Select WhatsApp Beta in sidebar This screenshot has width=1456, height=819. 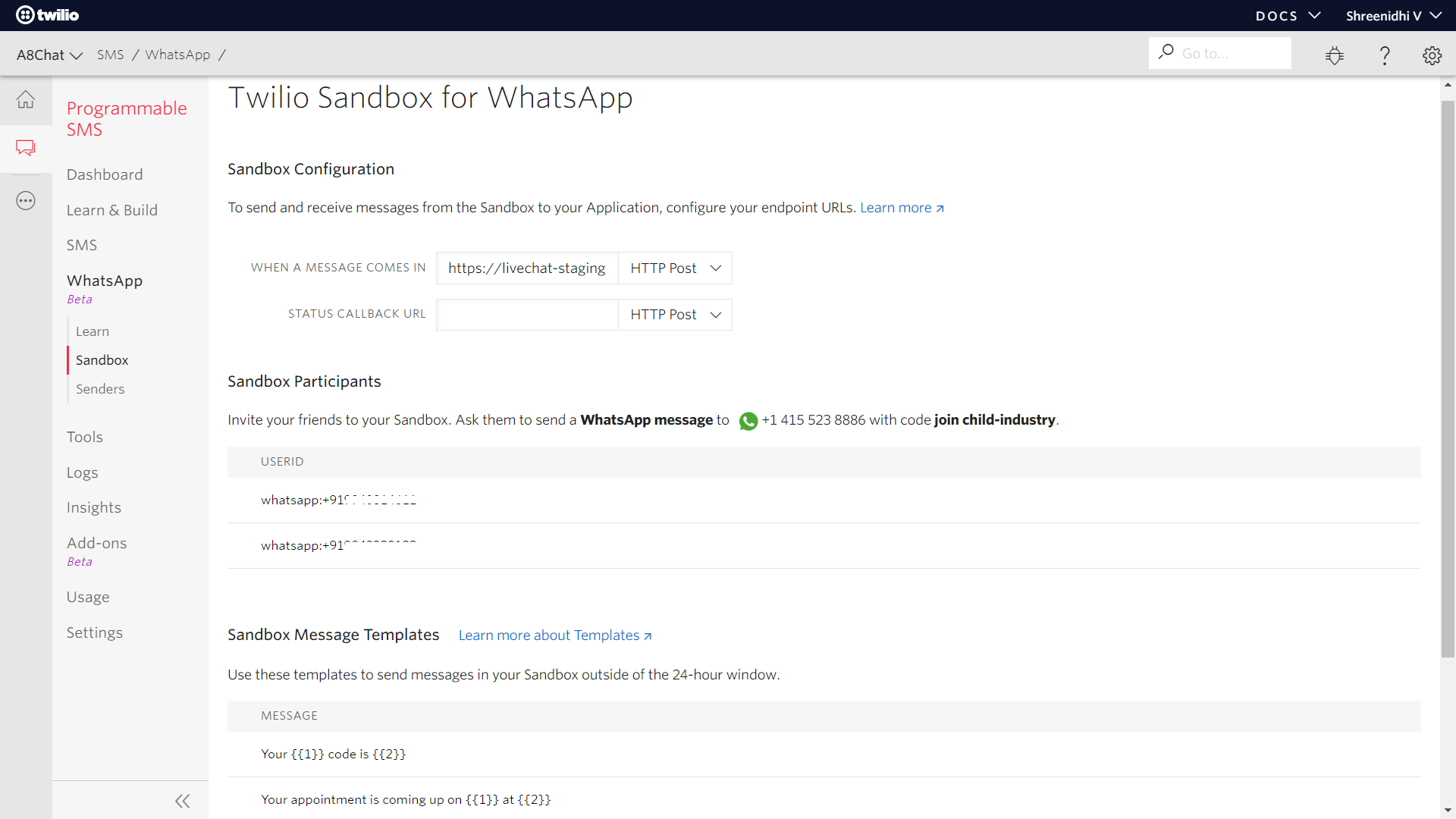click(x=105, y=288)
